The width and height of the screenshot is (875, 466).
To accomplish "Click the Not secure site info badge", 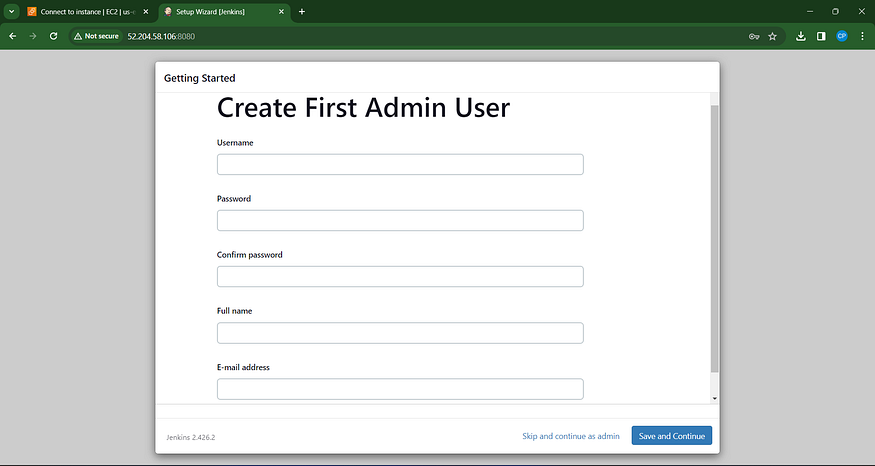I will (96, 36).
